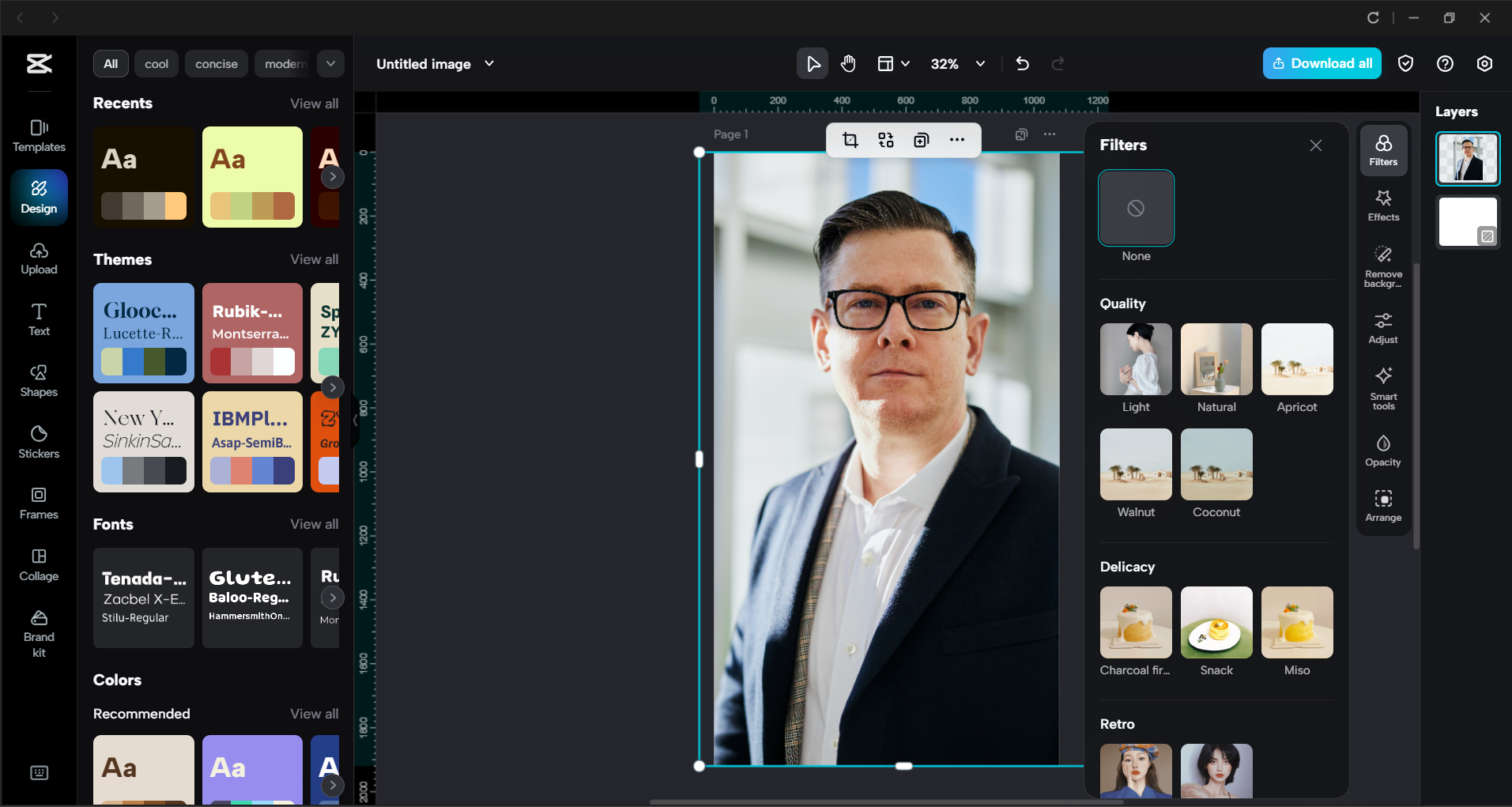Apply the None filter option
This screenshot has height=807, width=1512.
1136,208
